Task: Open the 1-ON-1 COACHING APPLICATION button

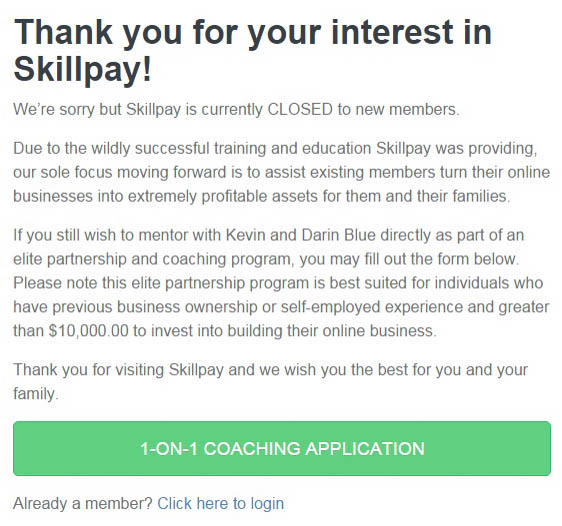Action: (x=282, y=448)
